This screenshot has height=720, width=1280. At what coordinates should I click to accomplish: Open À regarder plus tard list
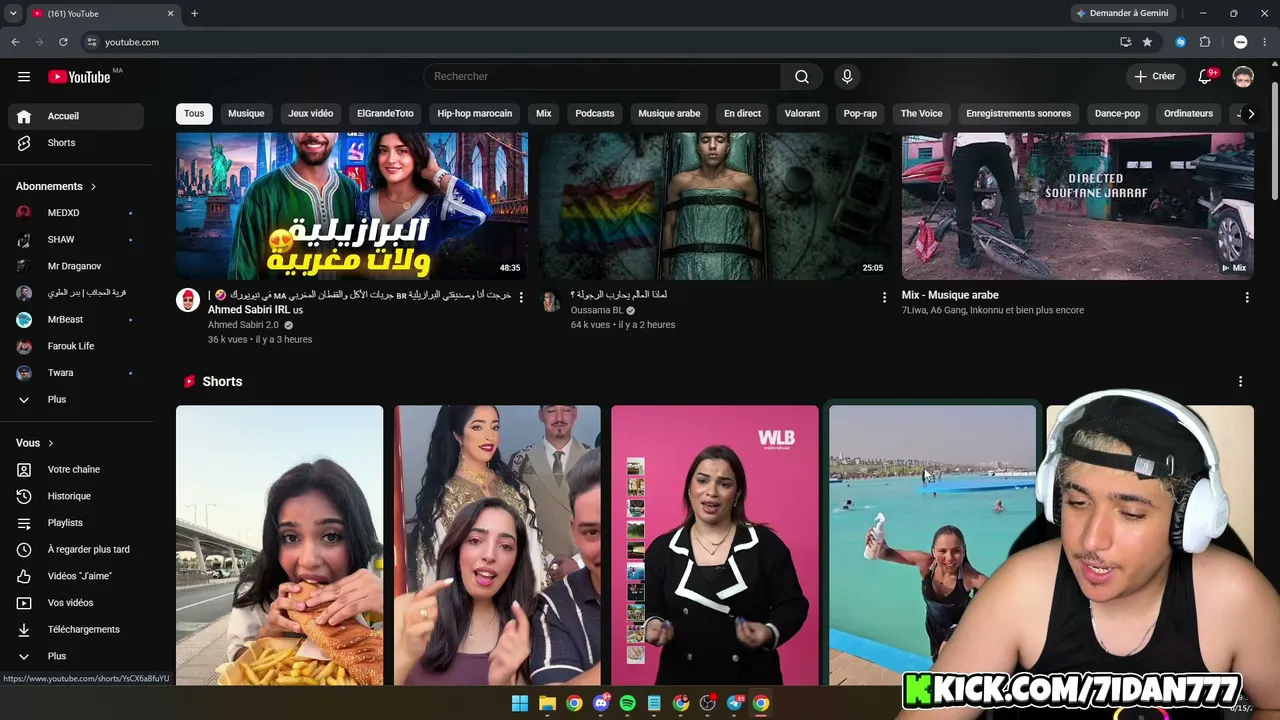pyautogui.click(x=76, y=550)
